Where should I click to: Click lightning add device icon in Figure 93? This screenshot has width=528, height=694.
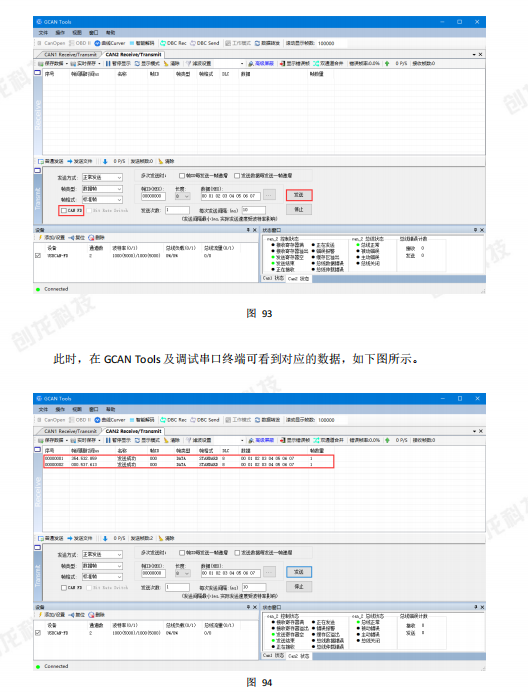point(40,238)
